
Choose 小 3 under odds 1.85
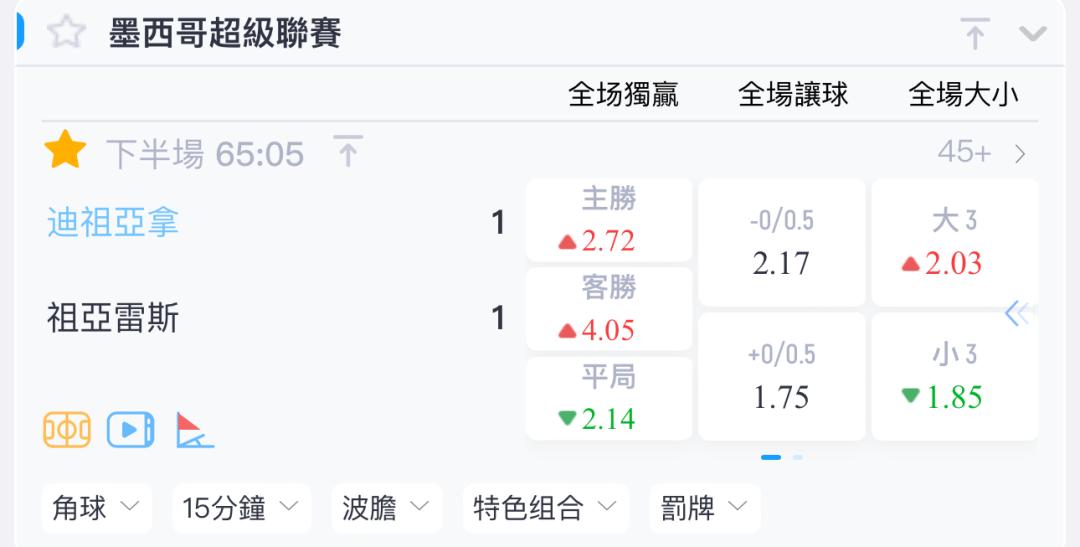point(955,376)
